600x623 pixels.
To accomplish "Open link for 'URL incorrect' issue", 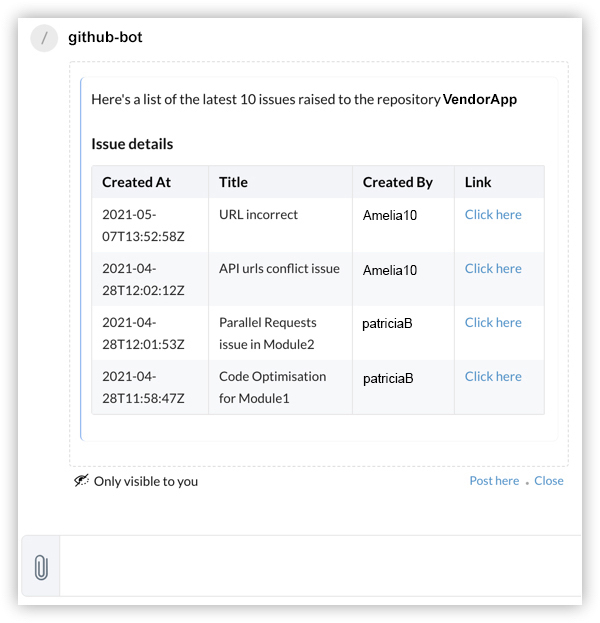I will pos(493,214).
